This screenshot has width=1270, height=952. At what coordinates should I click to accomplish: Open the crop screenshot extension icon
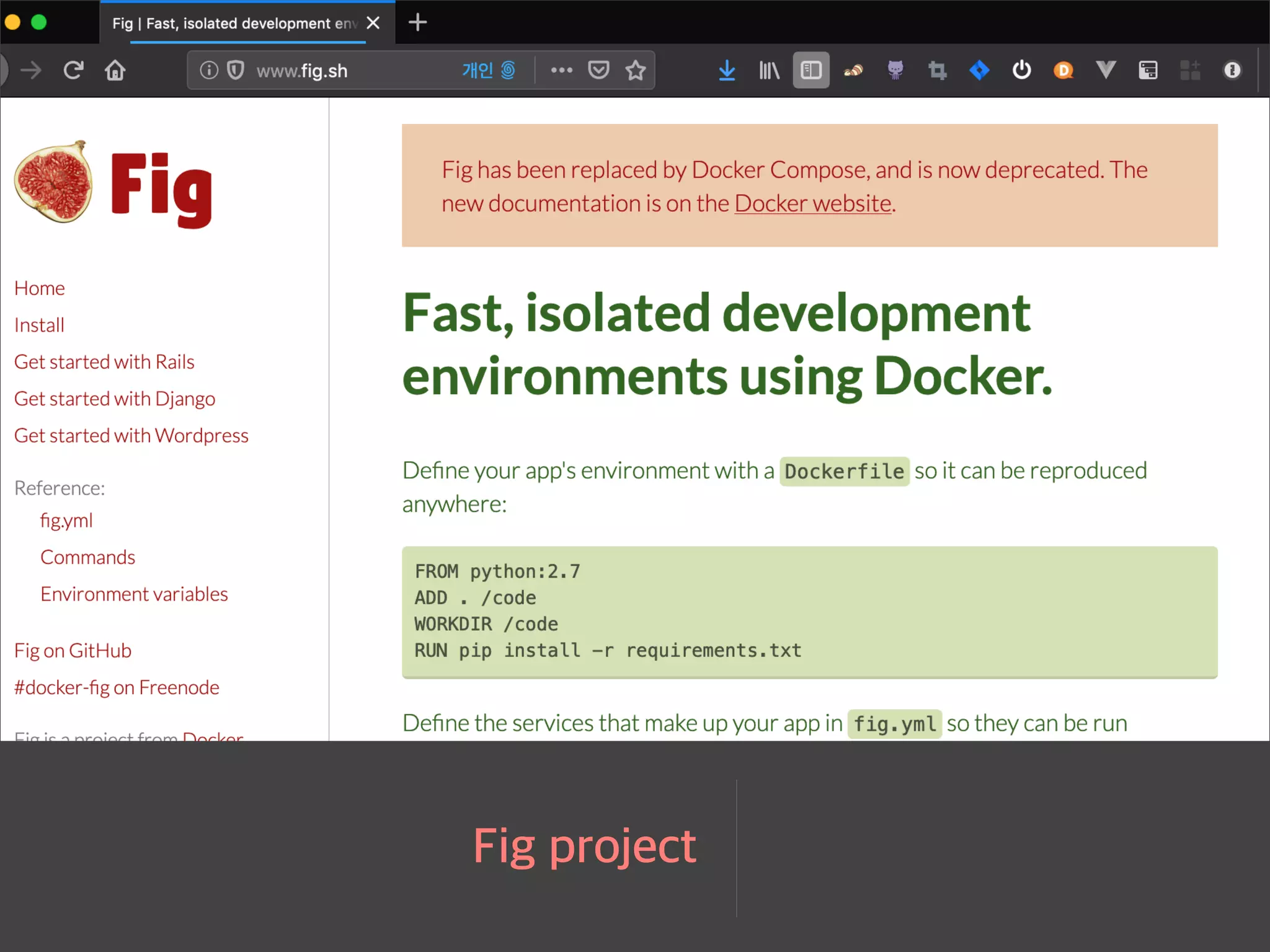[x=937, y=71]
